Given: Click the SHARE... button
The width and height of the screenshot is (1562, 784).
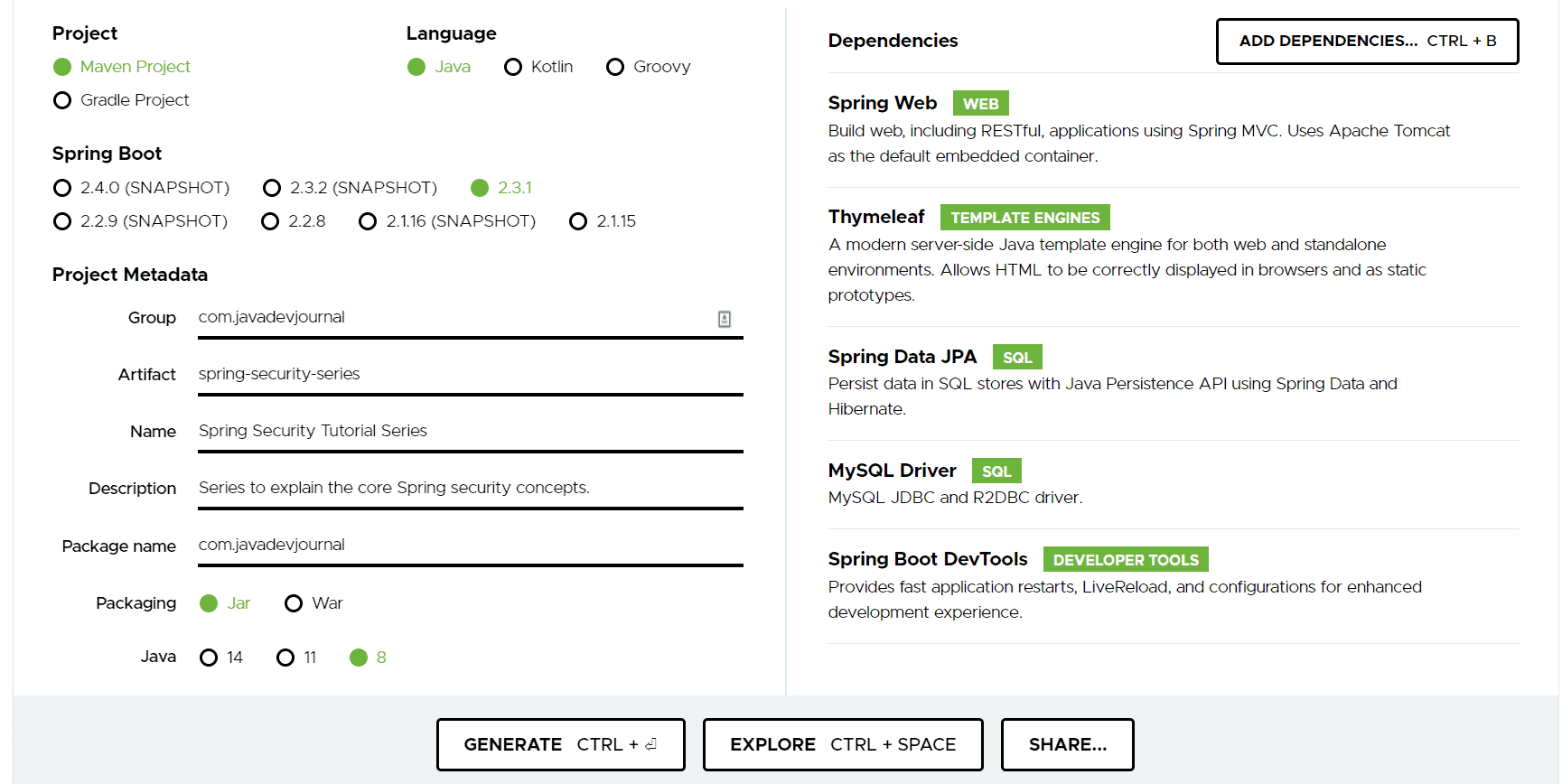Looking at the screenshot, I should (x=1067, y=744).
